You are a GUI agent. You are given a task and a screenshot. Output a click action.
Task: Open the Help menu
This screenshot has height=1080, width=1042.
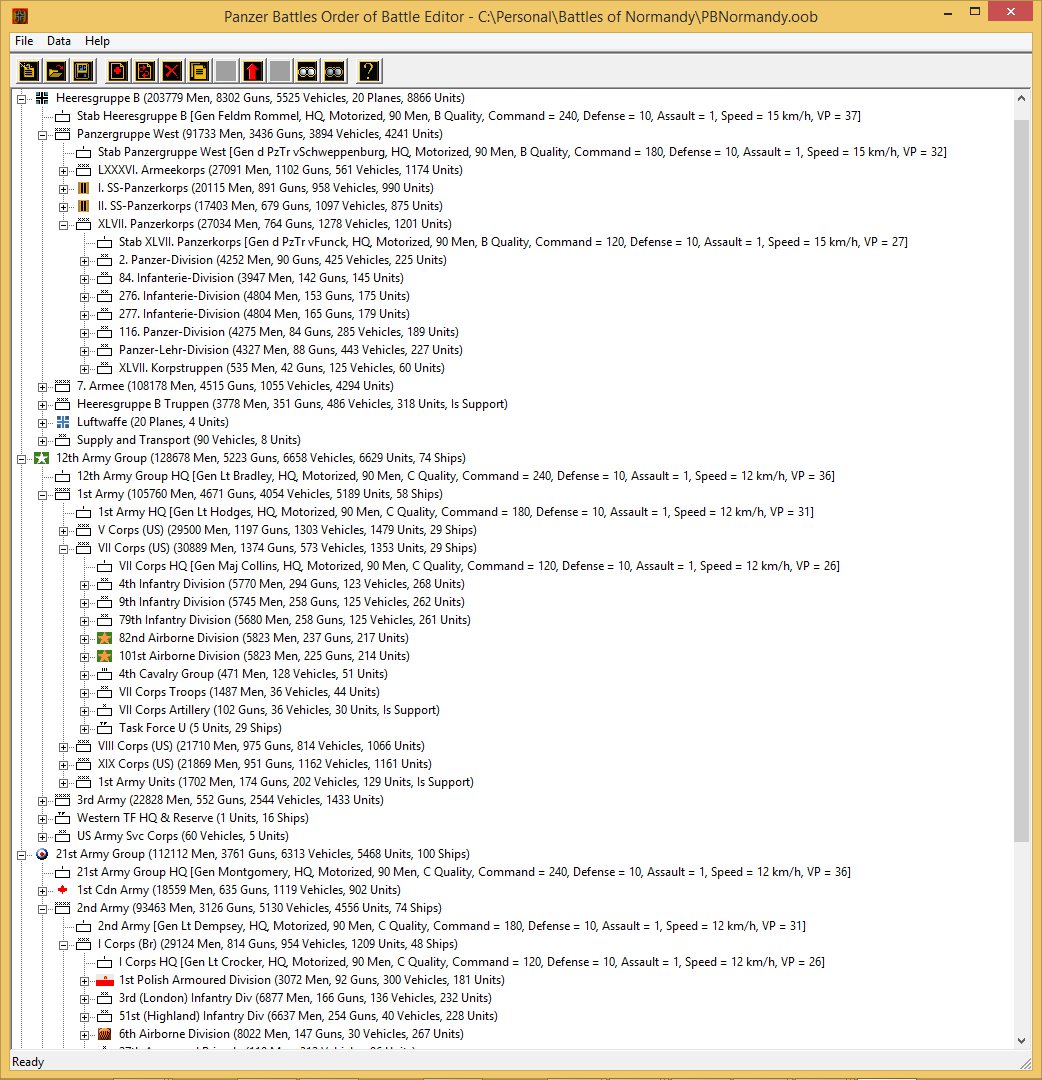pyautogui.click(x=97, y=41)
